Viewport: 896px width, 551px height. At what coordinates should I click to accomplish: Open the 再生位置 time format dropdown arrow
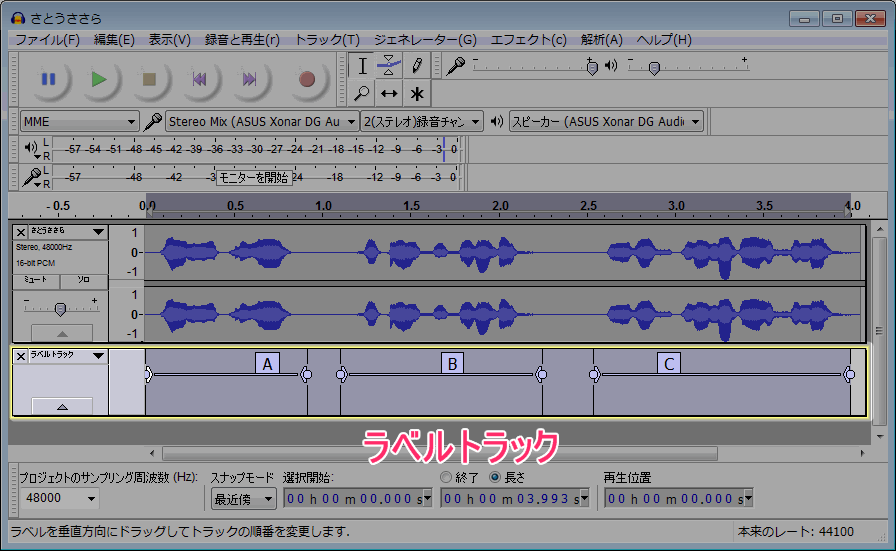point(748,499)
